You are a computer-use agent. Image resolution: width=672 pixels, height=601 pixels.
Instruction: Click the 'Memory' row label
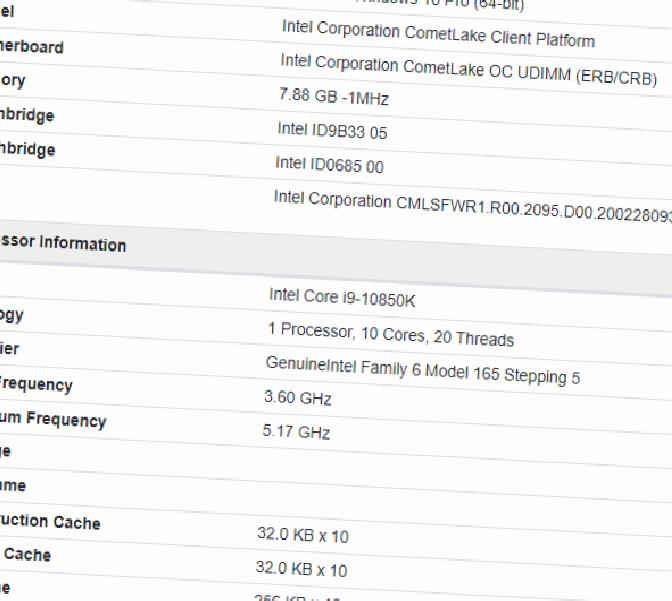12,81
